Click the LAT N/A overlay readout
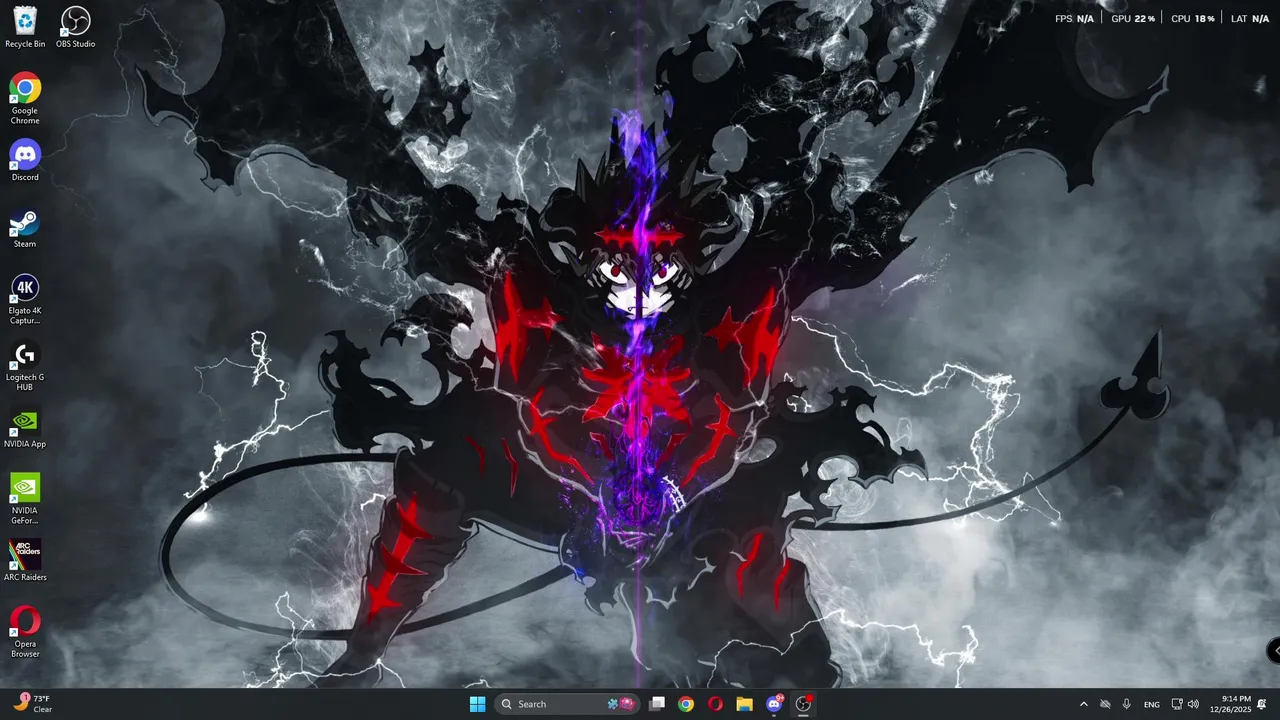 1250,19
